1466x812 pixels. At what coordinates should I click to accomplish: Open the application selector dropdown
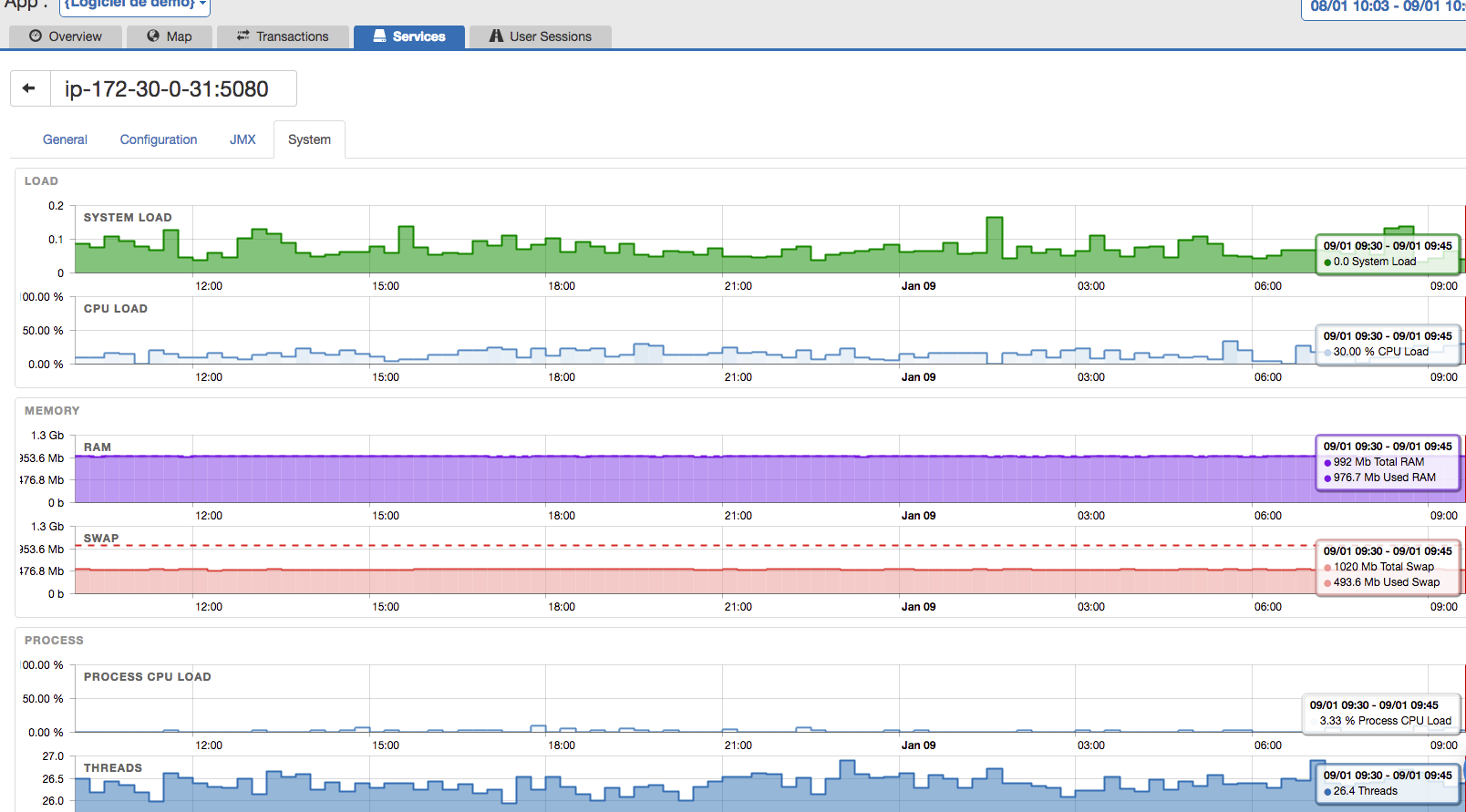(135, 5)
